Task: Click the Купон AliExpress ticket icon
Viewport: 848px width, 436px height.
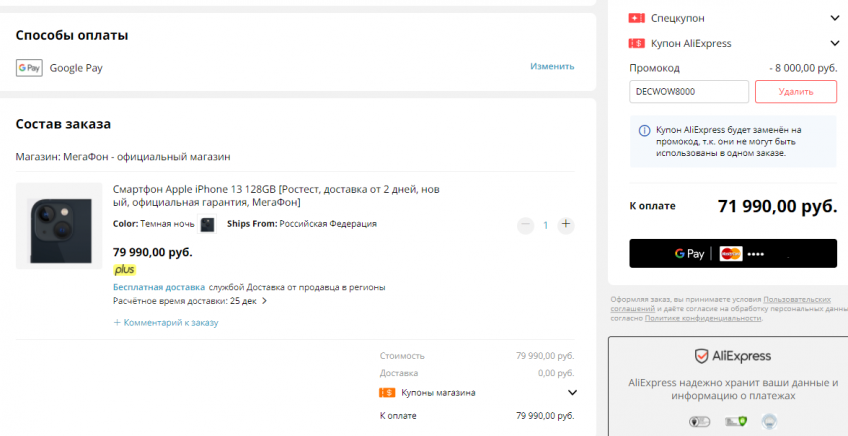Action: tap(637, 43)
